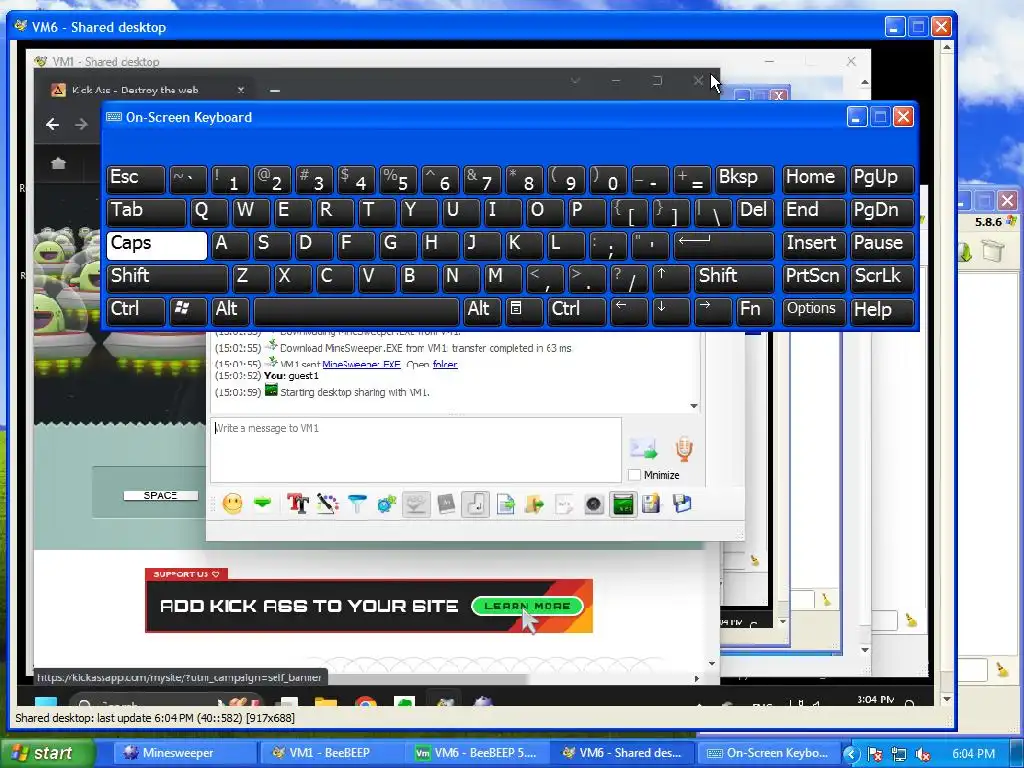Click the chat log scroll down arrow
The image size is (1024, 768).
(694, 406)
